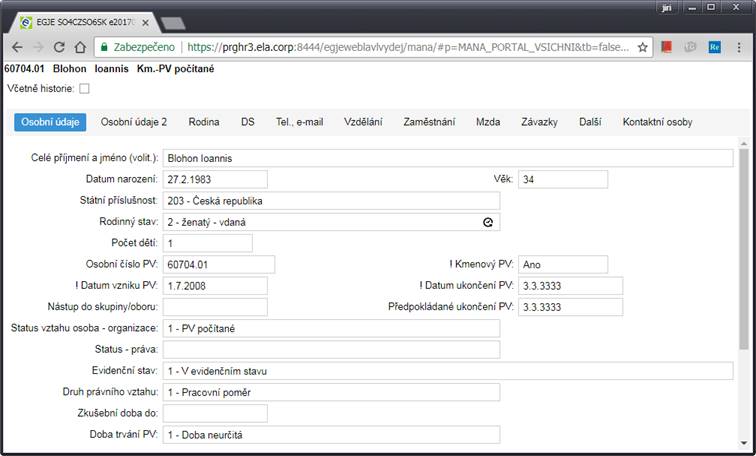Open the Rodinný stav dropdown icon
This screenshot has width=756, height=456.
[488, 223]
